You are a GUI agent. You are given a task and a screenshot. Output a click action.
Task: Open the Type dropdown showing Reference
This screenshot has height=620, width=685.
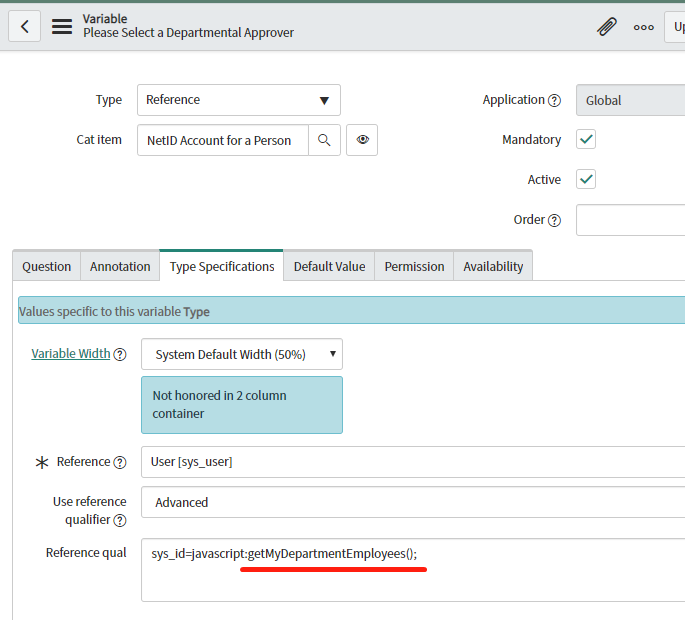(239, 100)
